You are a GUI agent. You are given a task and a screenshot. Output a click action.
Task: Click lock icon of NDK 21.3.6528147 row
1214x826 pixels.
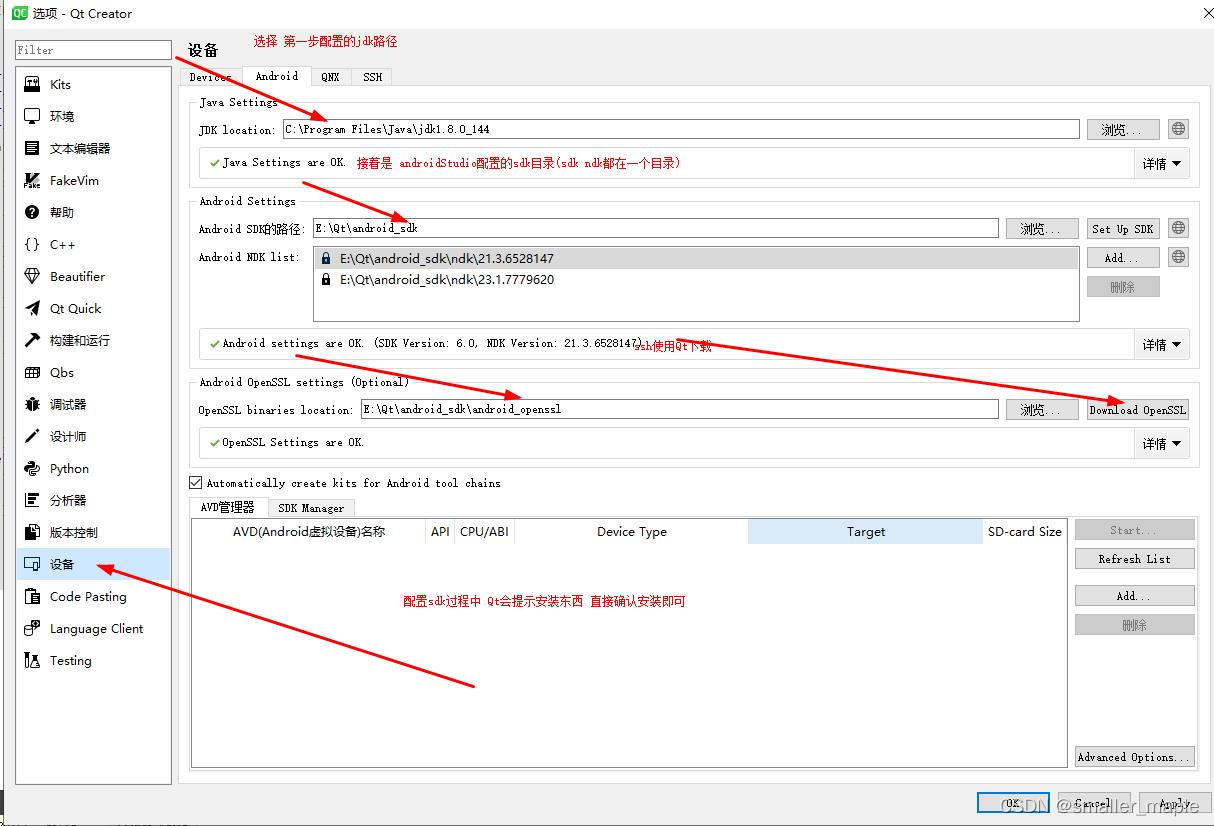[x=326, y=258]
